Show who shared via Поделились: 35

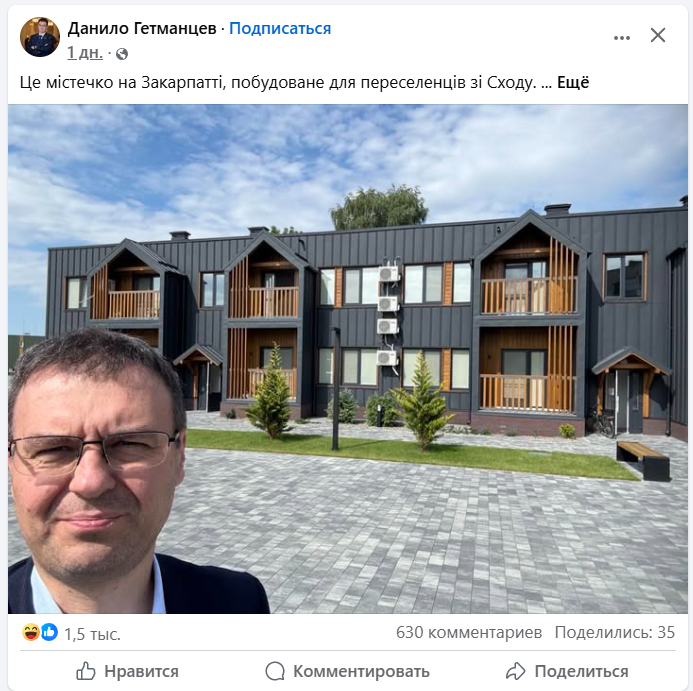[615, 632]
